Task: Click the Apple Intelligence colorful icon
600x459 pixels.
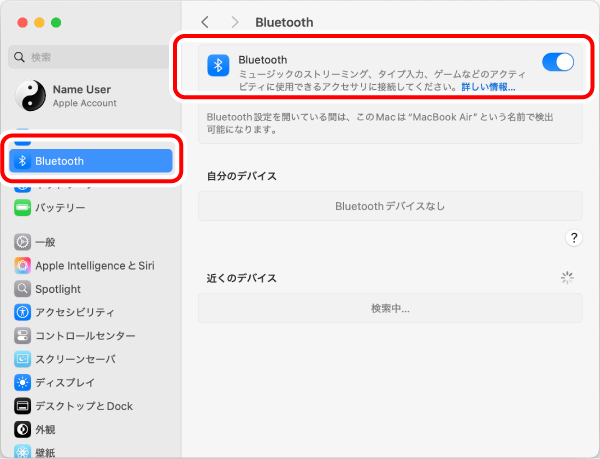Action: click(x=23, y=265)
